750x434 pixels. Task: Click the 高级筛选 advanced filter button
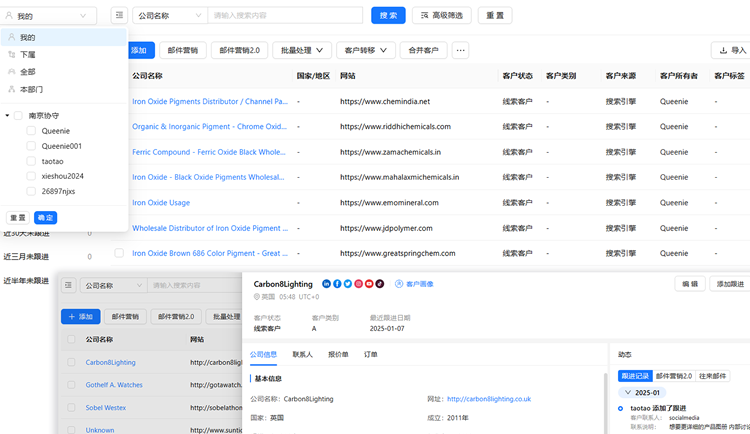tap(441, 15)
